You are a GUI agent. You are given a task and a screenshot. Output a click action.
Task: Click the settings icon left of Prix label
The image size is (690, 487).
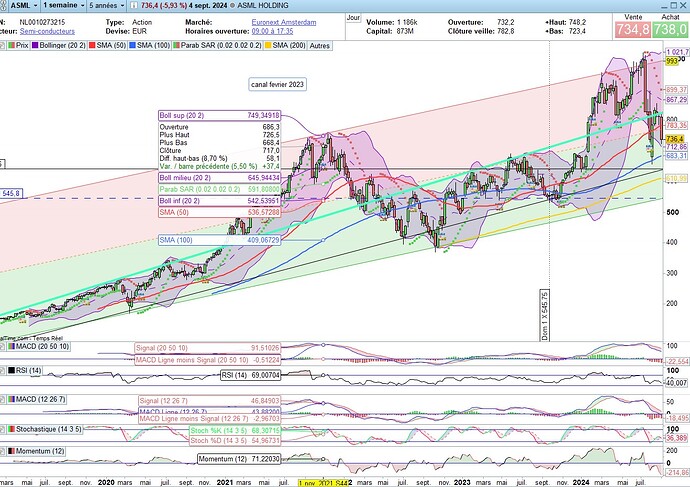click(x=3, y=45)
